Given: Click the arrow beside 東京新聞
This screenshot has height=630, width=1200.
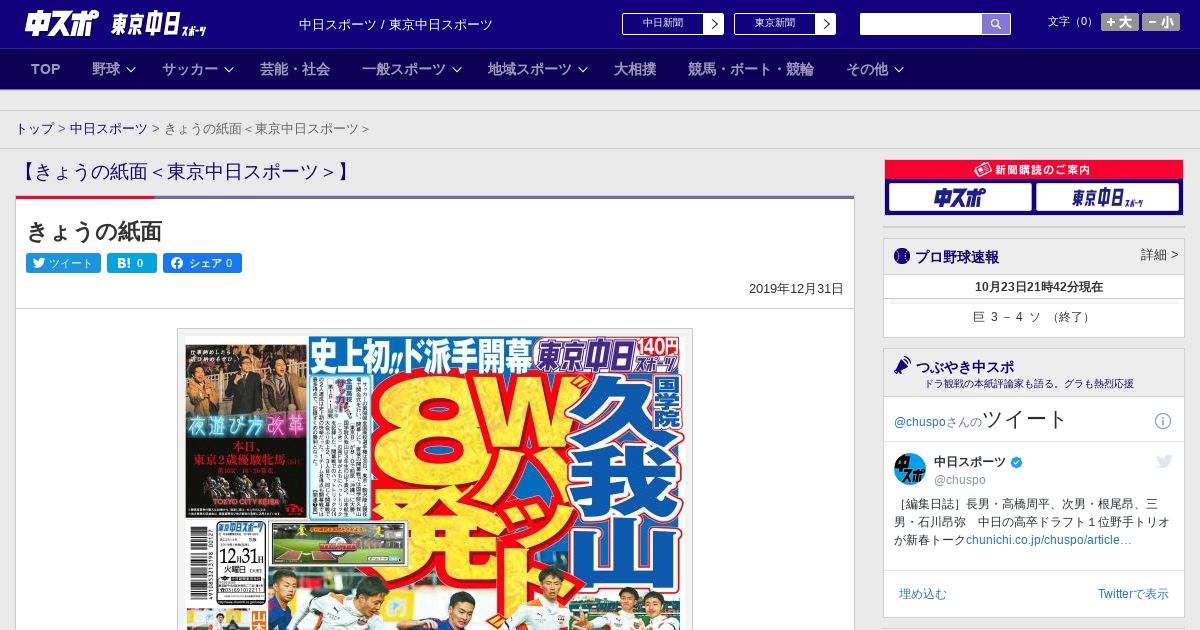Looking at the screenshot, I should (x=826, y=24).
